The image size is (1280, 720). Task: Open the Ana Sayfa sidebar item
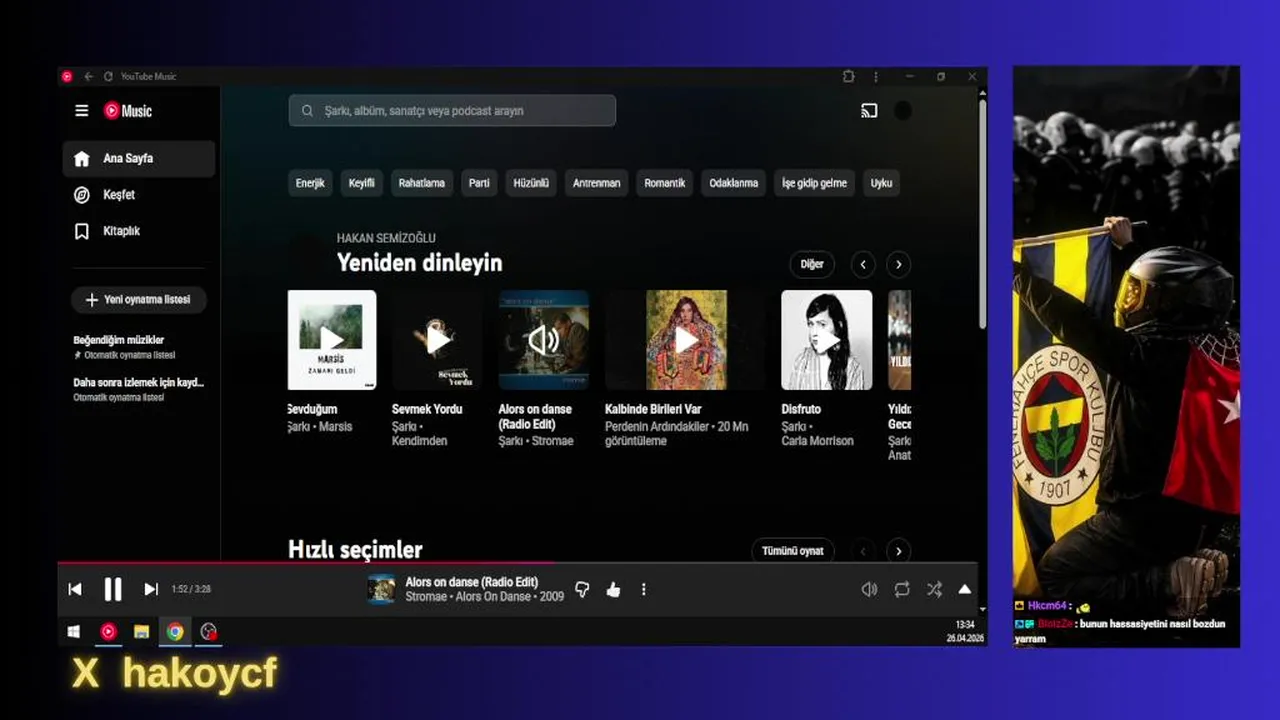139,159
